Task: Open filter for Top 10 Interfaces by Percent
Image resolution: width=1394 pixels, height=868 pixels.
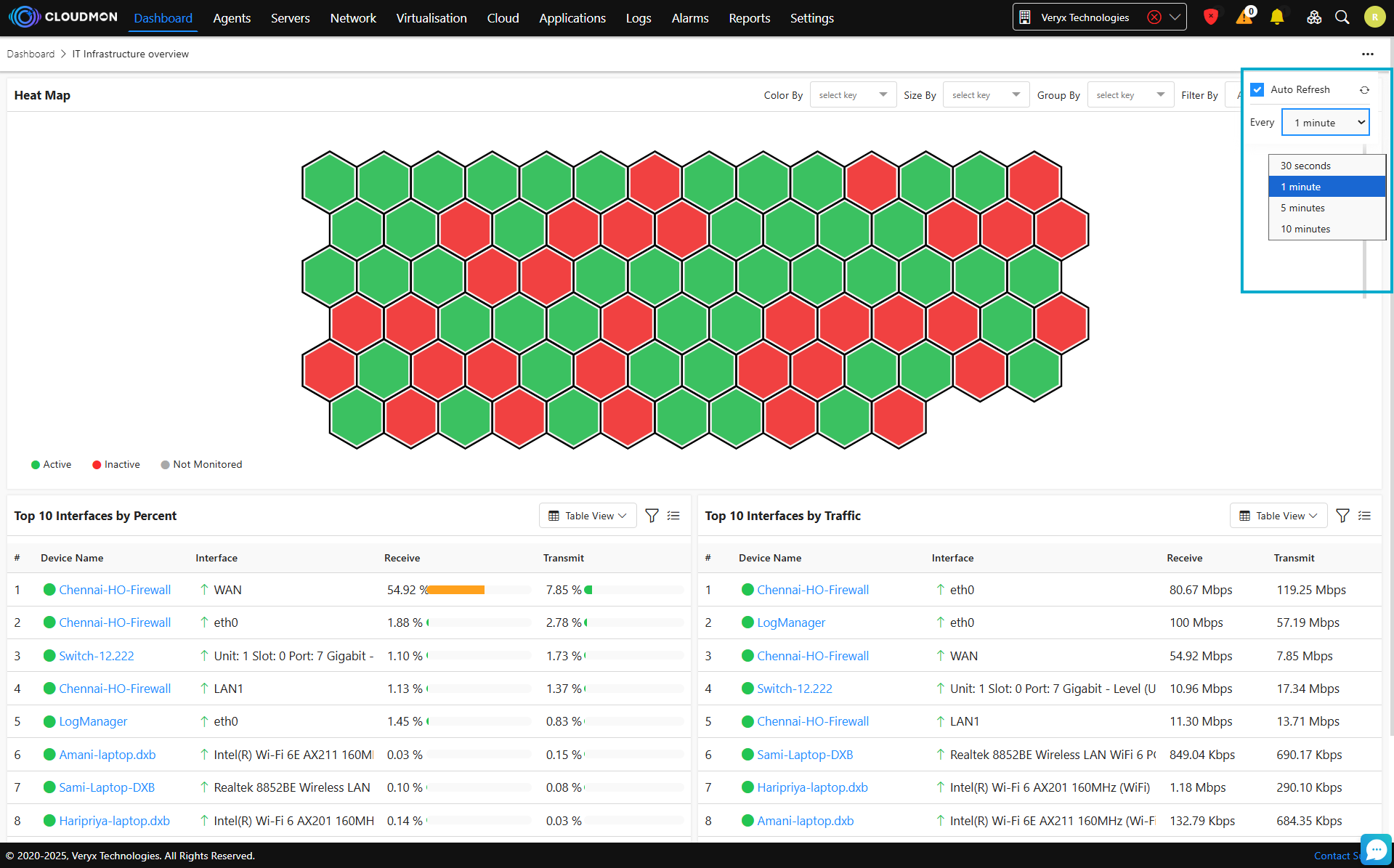Action: coord(652,516)
